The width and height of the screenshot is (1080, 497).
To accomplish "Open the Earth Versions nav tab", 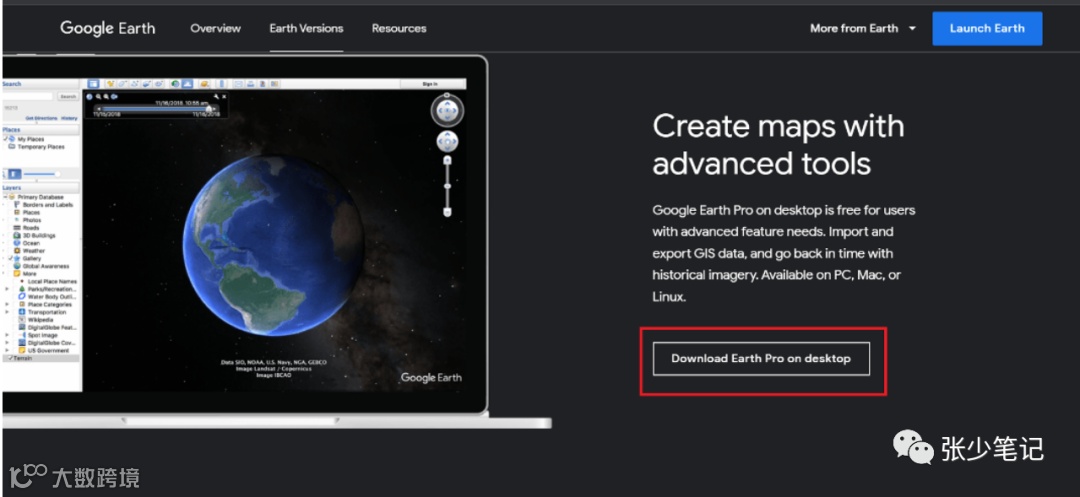I will click(307, 28).
